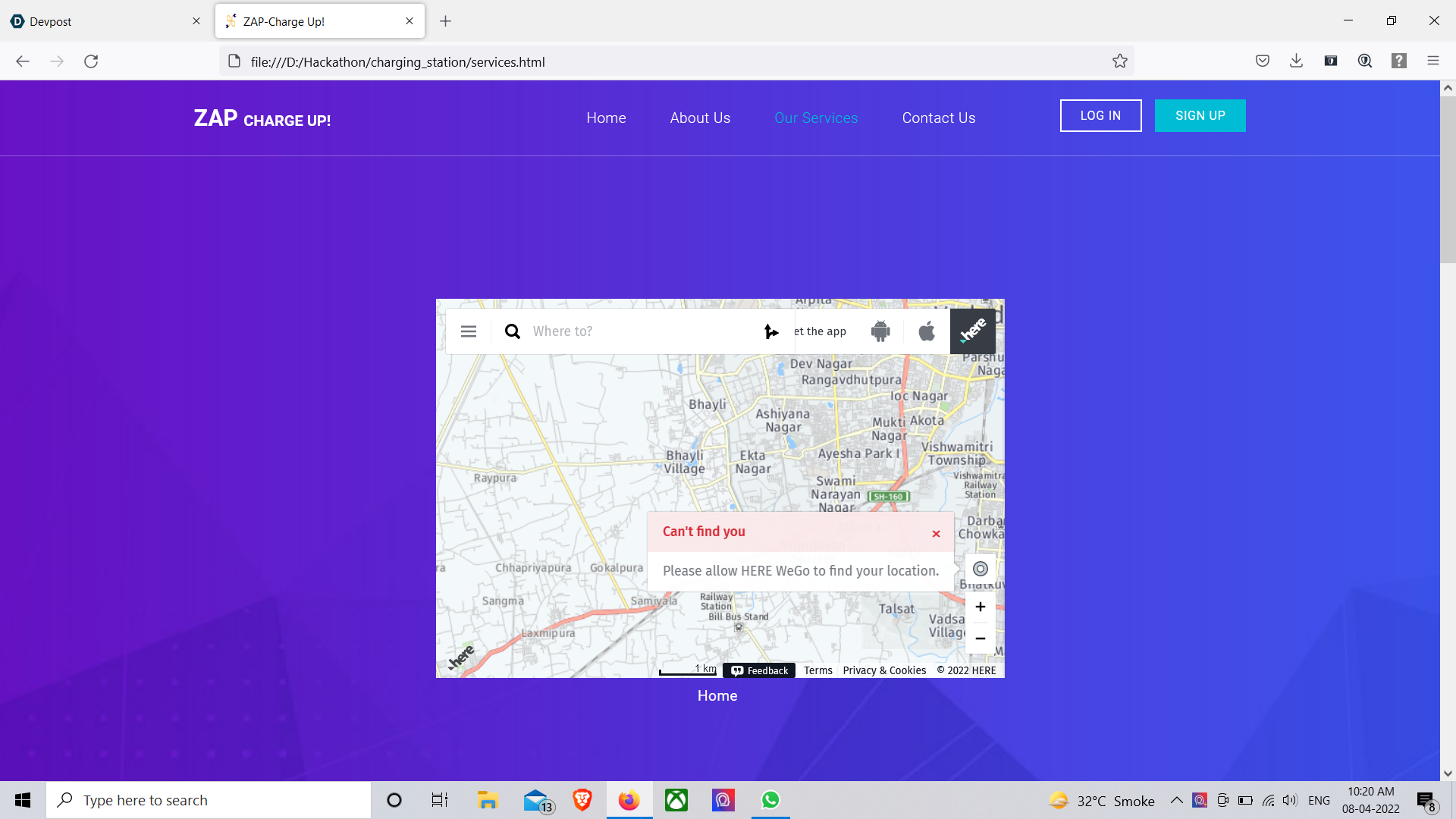Open the map hamburger menu
This screenshot has height=819, width=1456.
[x=469, y=331]
